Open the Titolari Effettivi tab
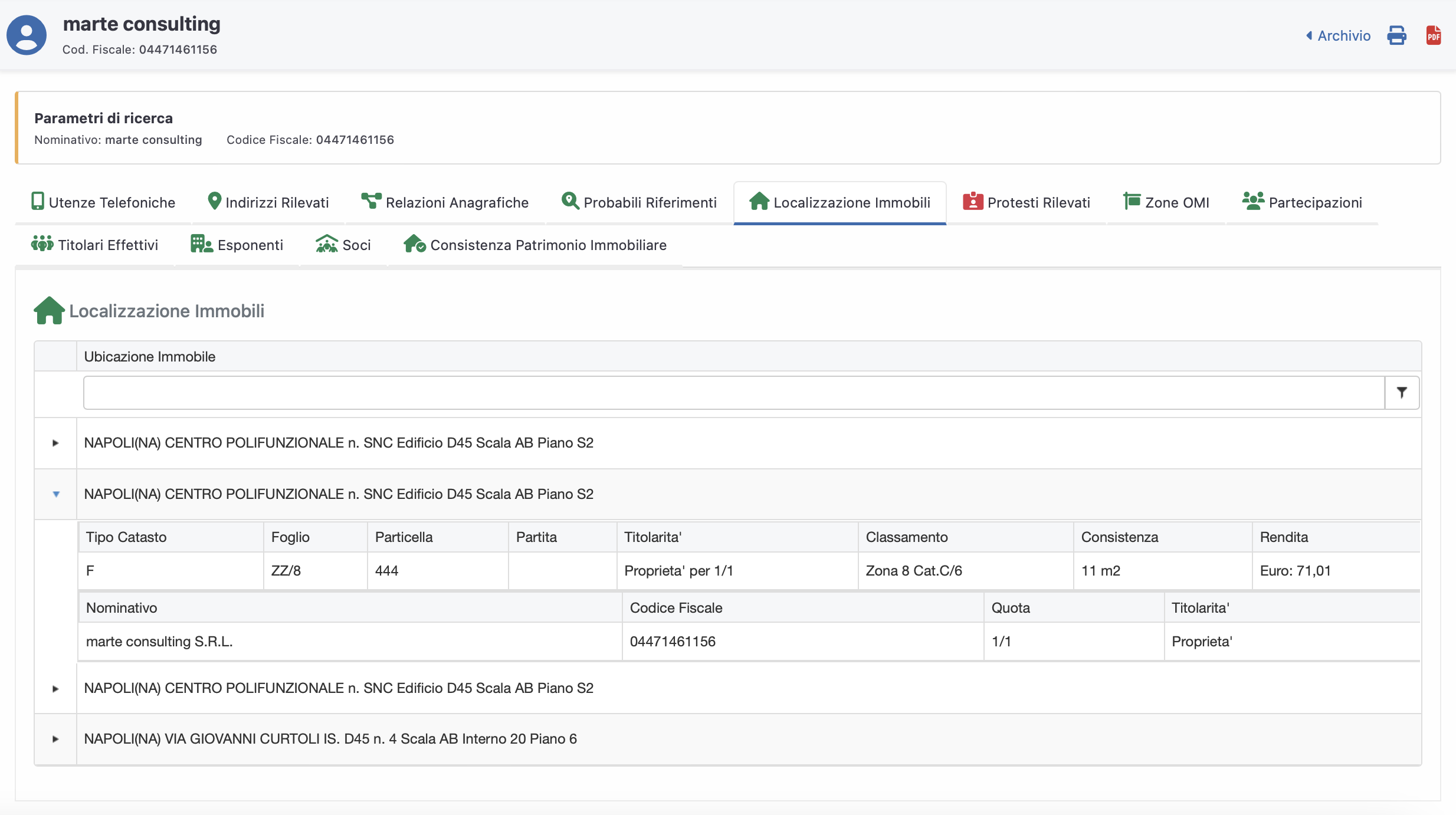This screenshot has width=1456, height=815. 95,245
